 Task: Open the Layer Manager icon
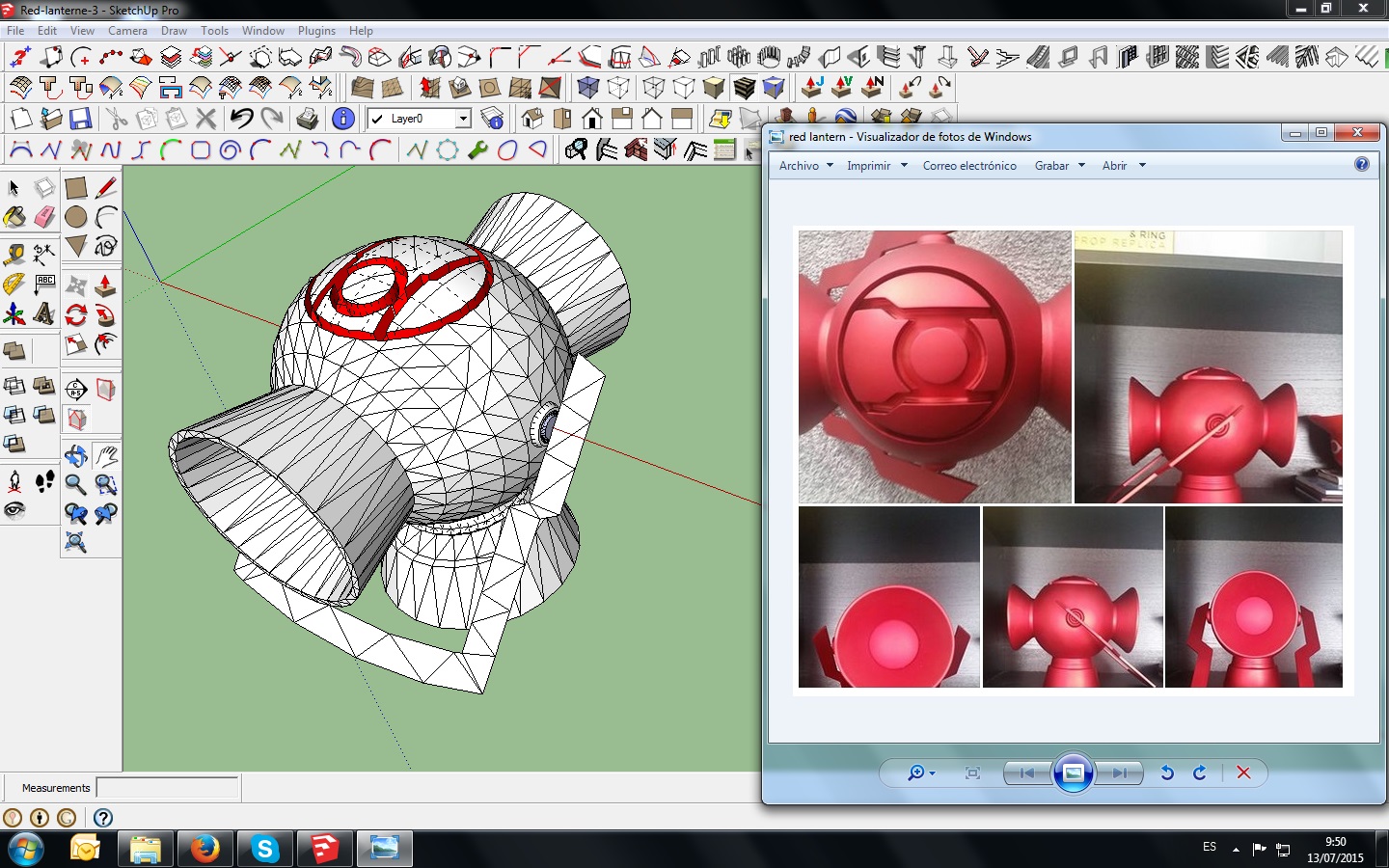[492, 119]
